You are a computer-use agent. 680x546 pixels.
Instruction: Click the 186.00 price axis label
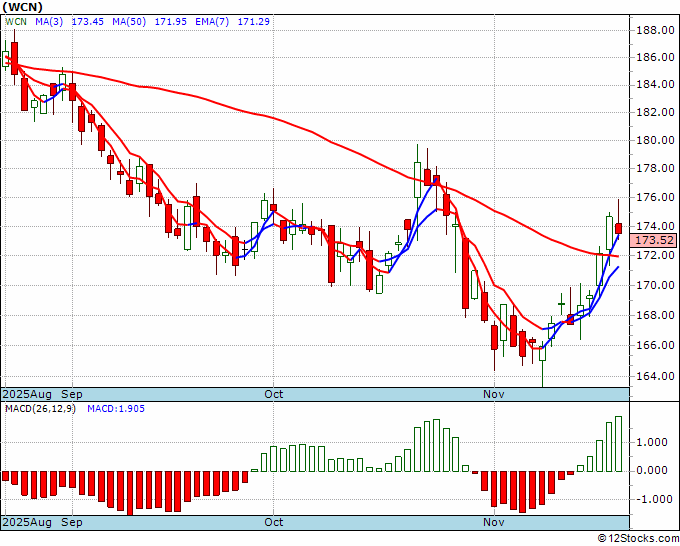tap(655, 57)
